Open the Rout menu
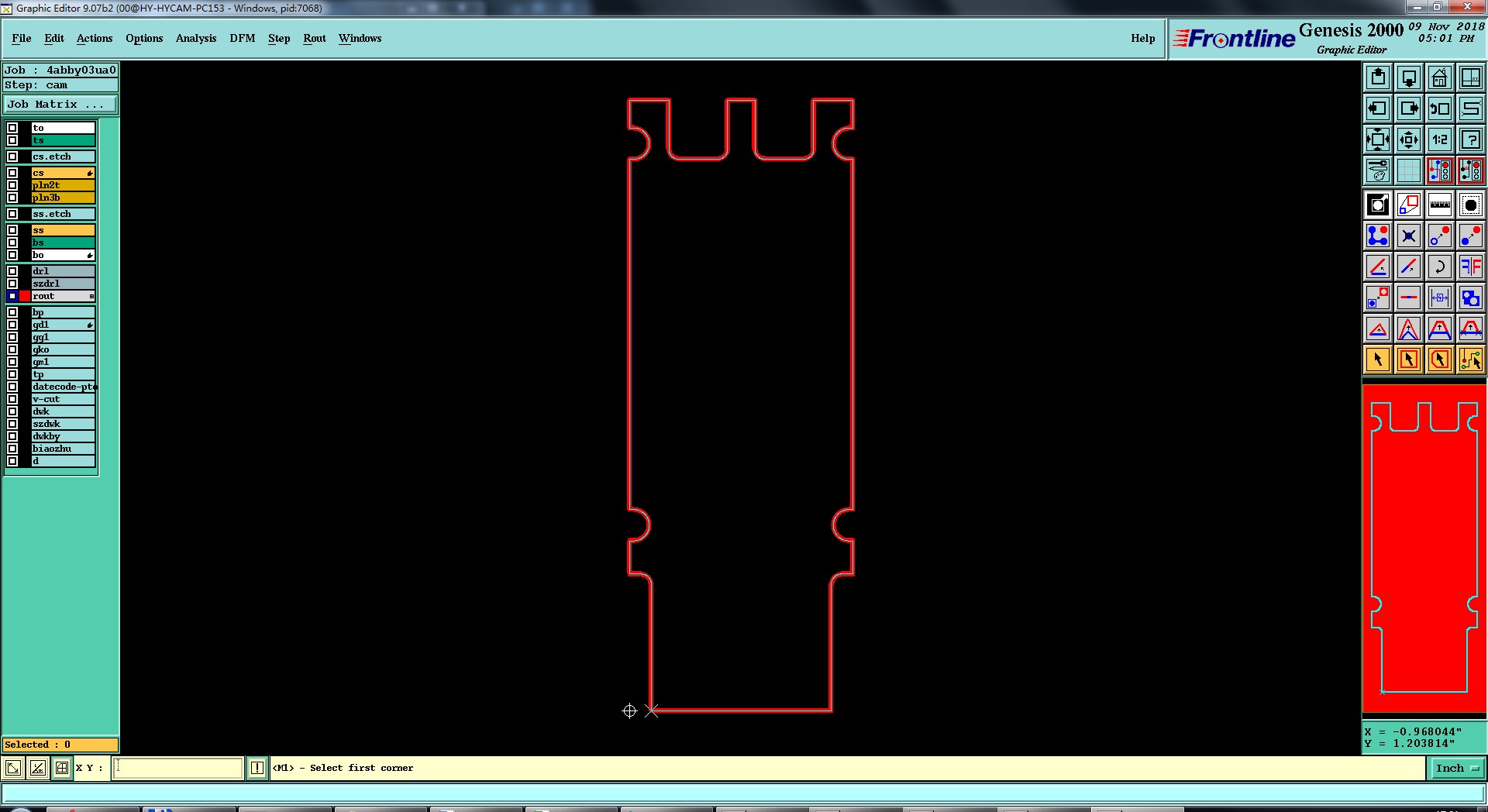 pos(315,38)
